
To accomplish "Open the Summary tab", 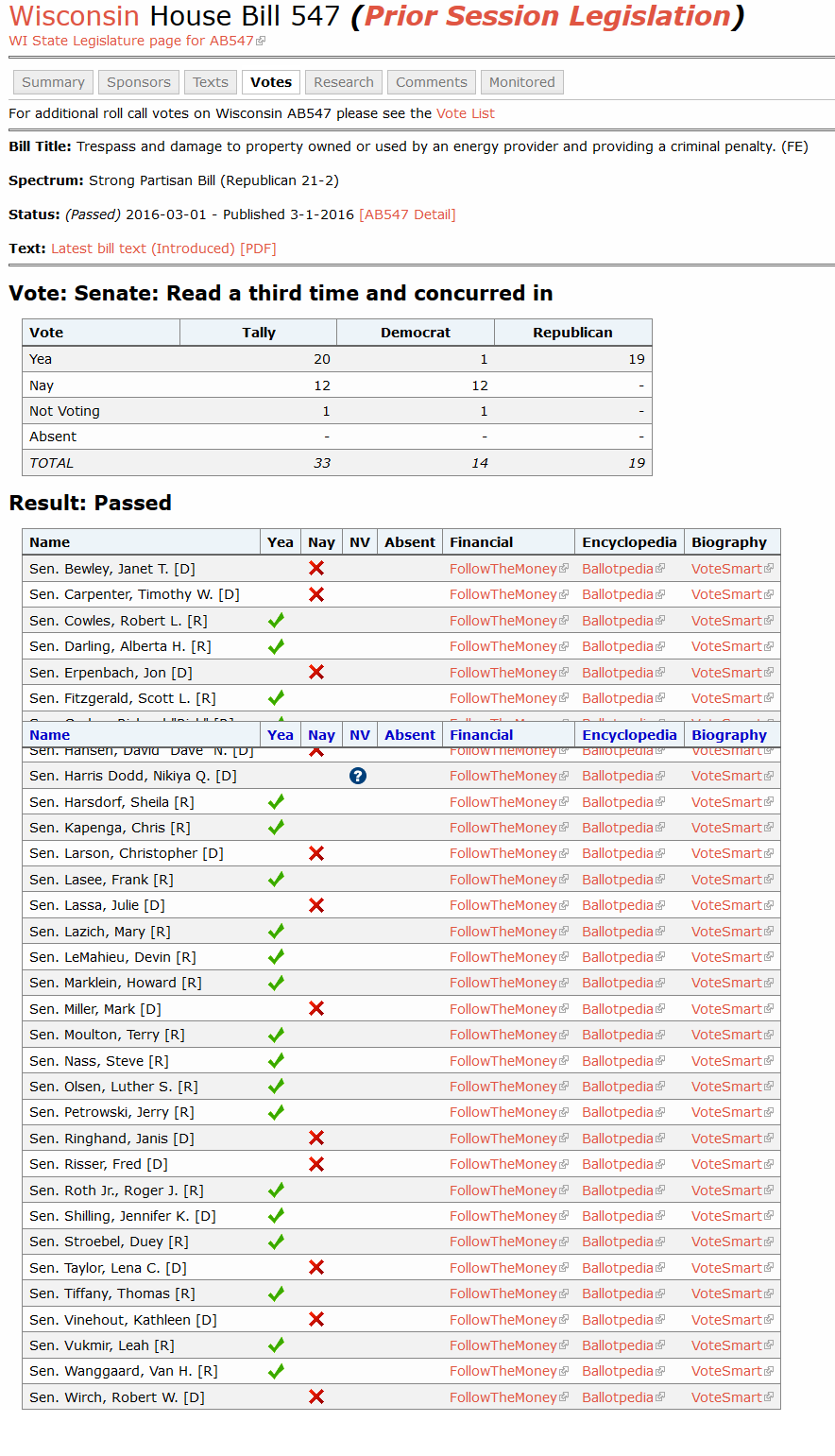I will pos(53,82).
